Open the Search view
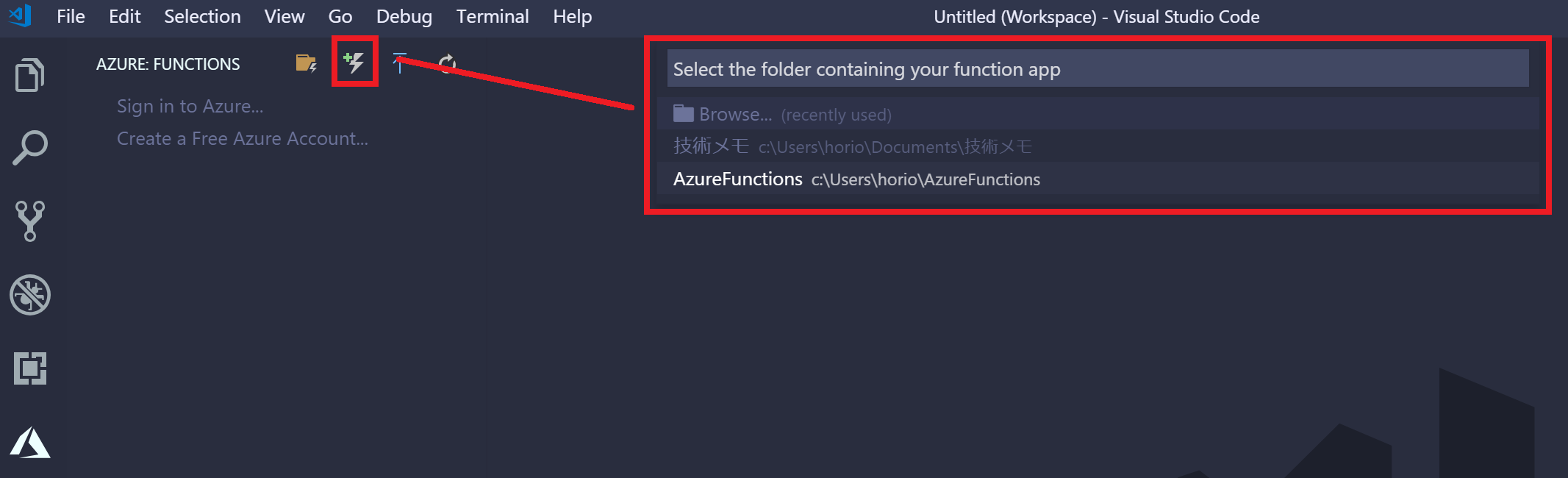 coord(30,147)
